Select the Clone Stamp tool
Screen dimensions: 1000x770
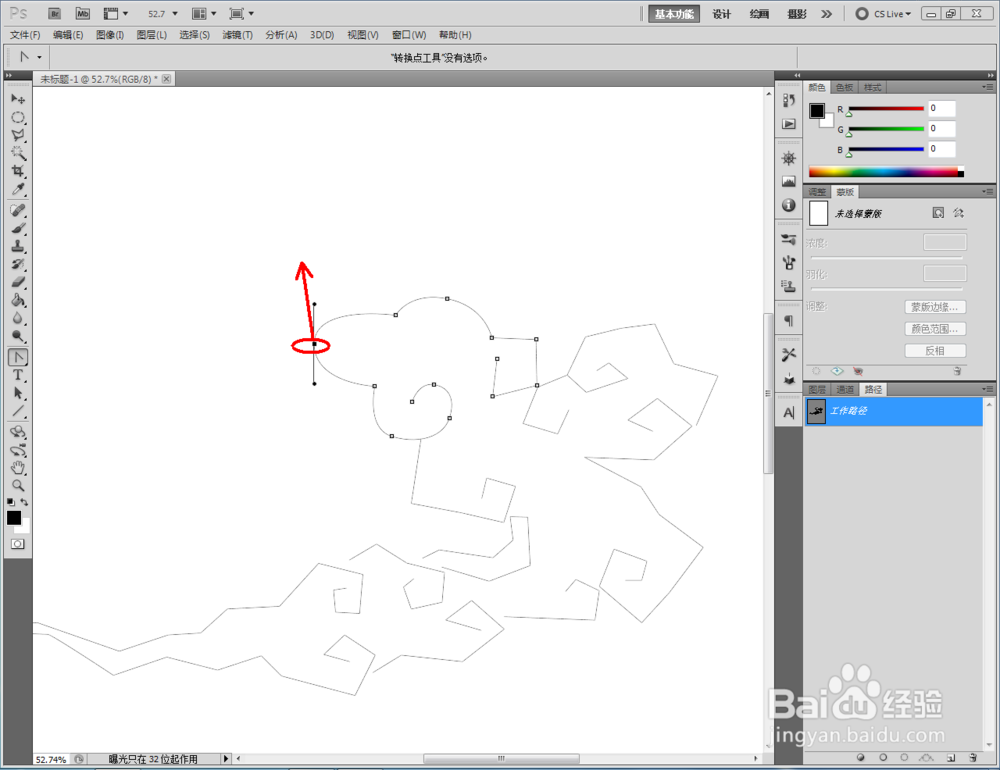pos(18,246)
